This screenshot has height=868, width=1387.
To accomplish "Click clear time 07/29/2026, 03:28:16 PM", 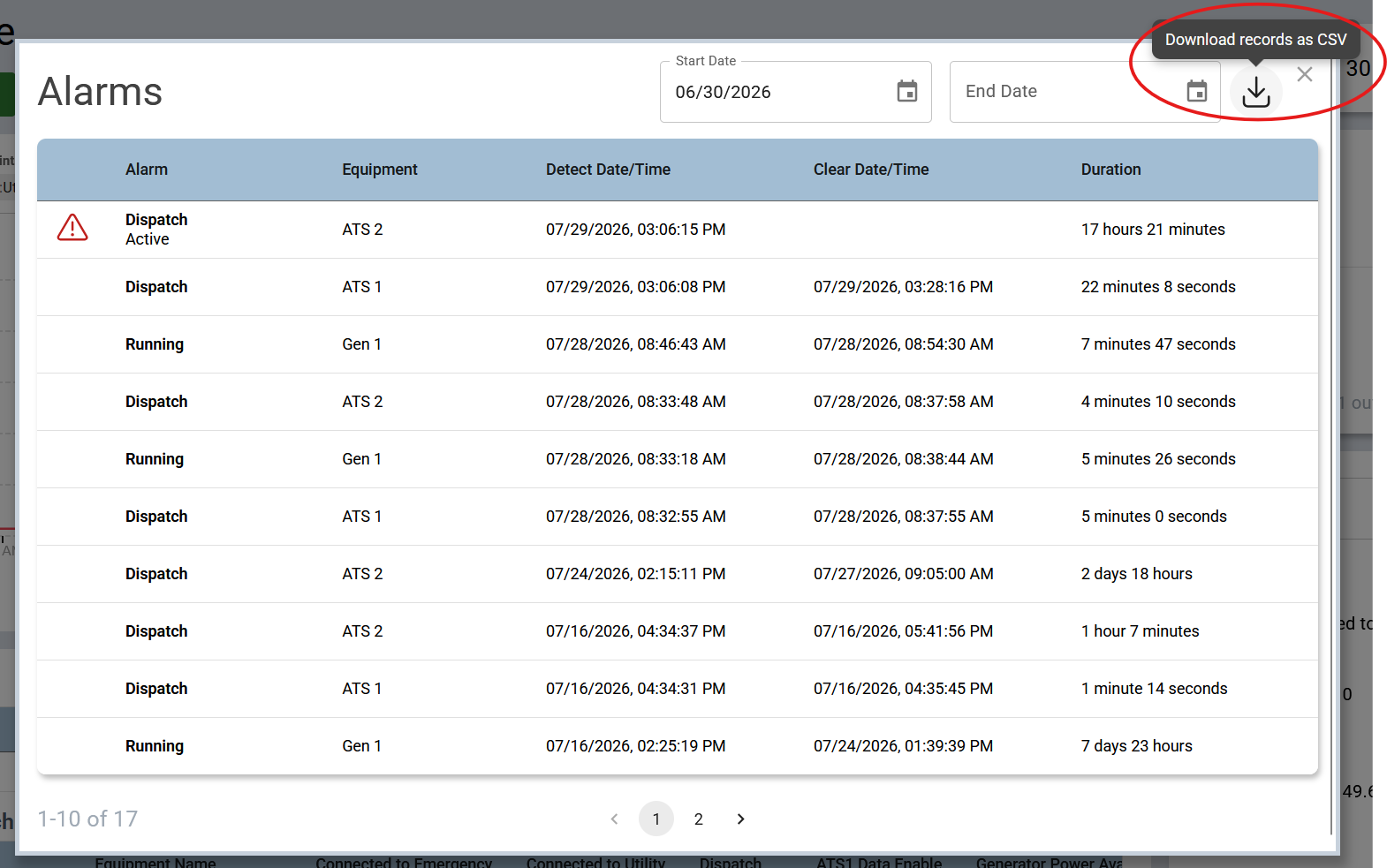I will [903, 287].
